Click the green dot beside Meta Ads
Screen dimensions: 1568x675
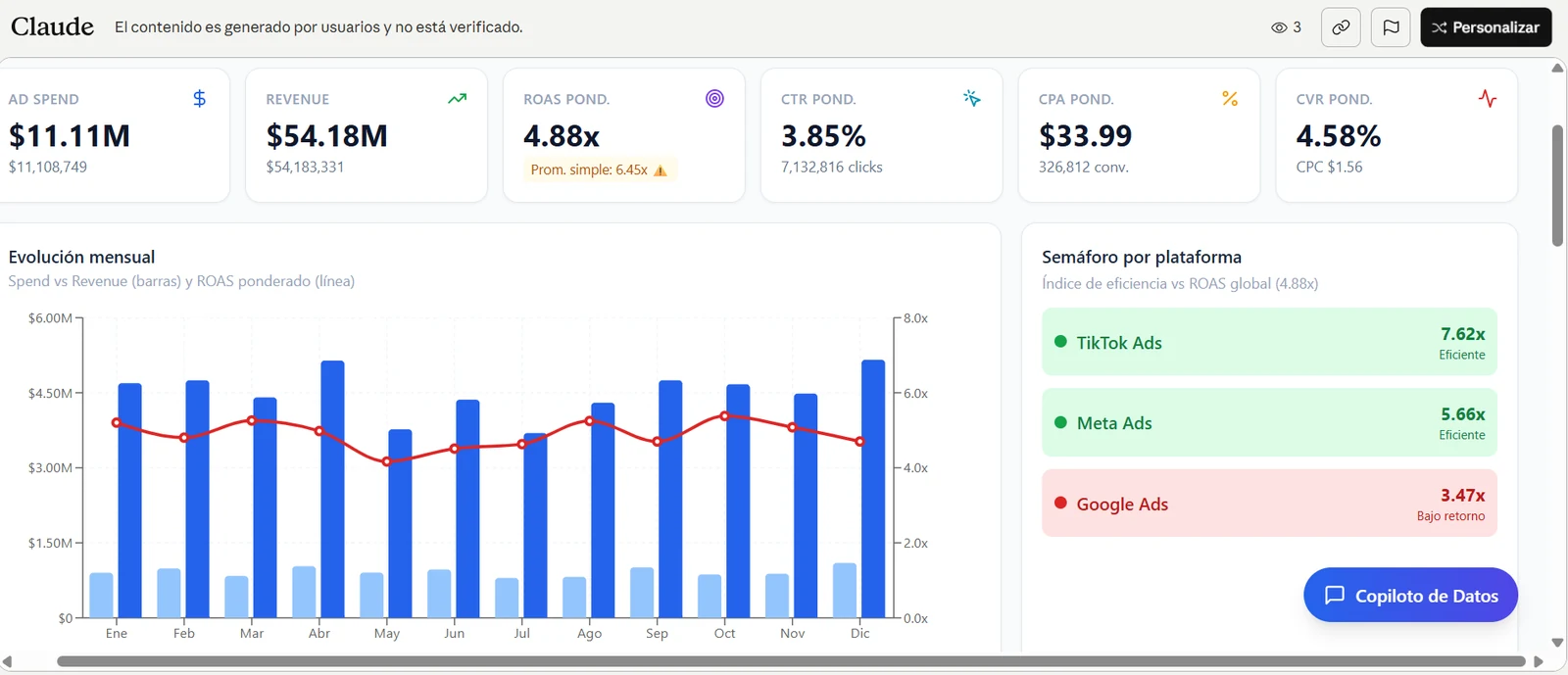coord(1060,422)
